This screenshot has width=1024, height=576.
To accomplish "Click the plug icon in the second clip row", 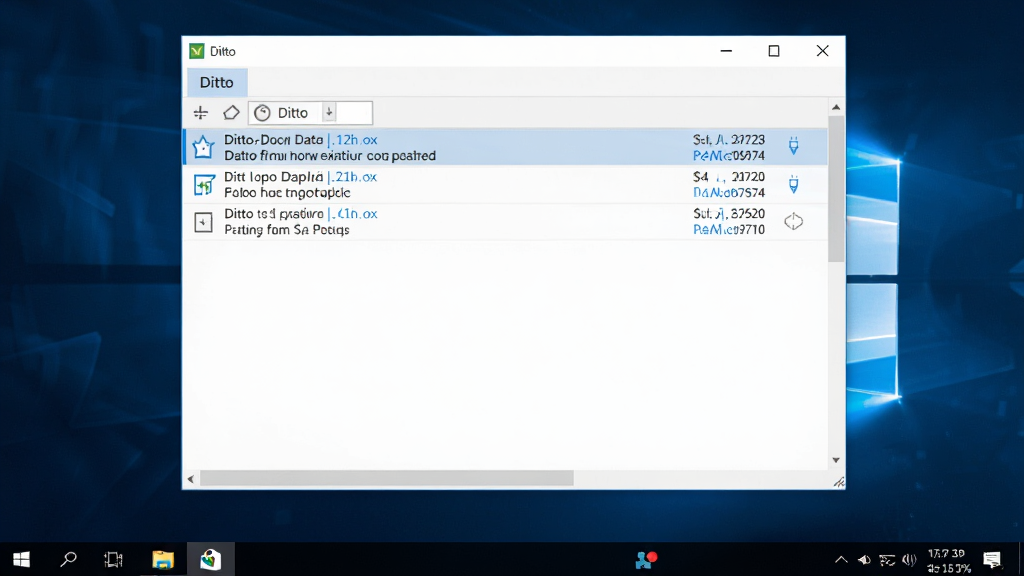I will pyautogui.click(x=793, y=184).
